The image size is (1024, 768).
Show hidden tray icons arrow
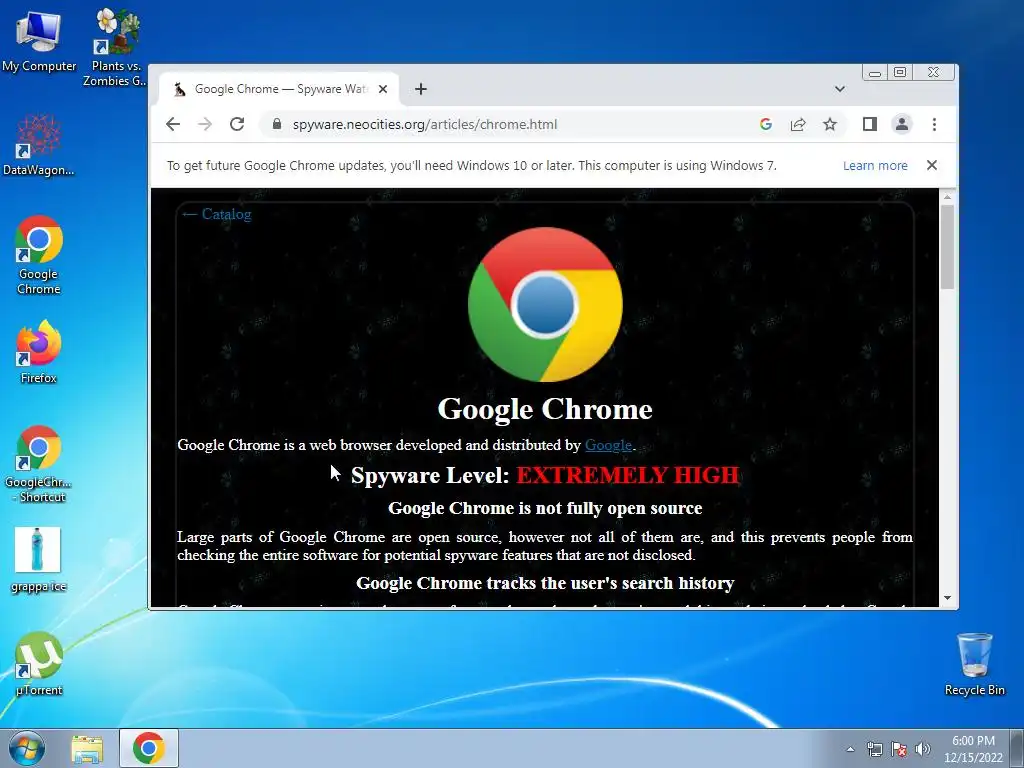coord(850,749)
